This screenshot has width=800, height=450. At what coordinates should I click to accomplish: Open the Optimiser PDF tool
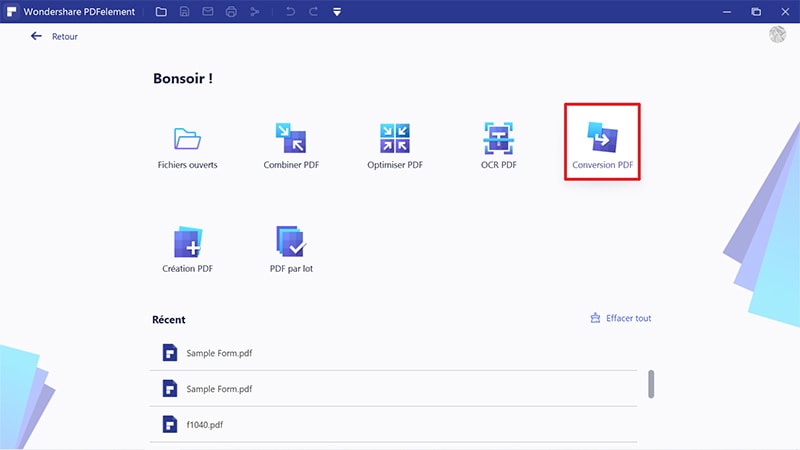395,146
